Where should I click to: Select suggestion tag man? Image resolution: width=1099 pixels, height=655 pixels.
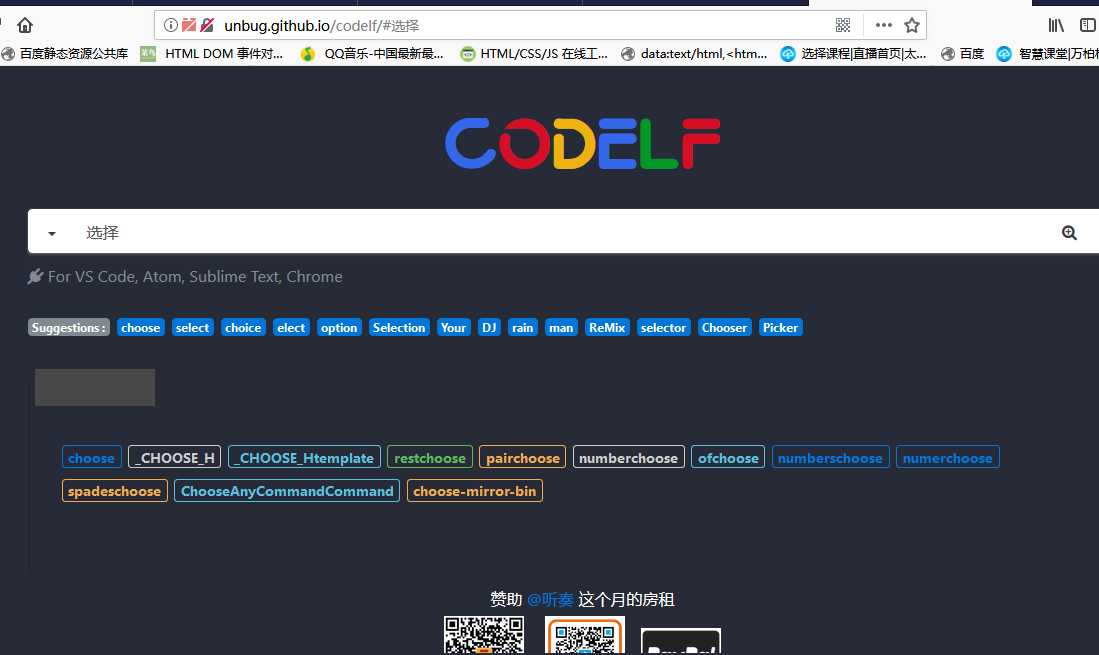tap(561, 328)
